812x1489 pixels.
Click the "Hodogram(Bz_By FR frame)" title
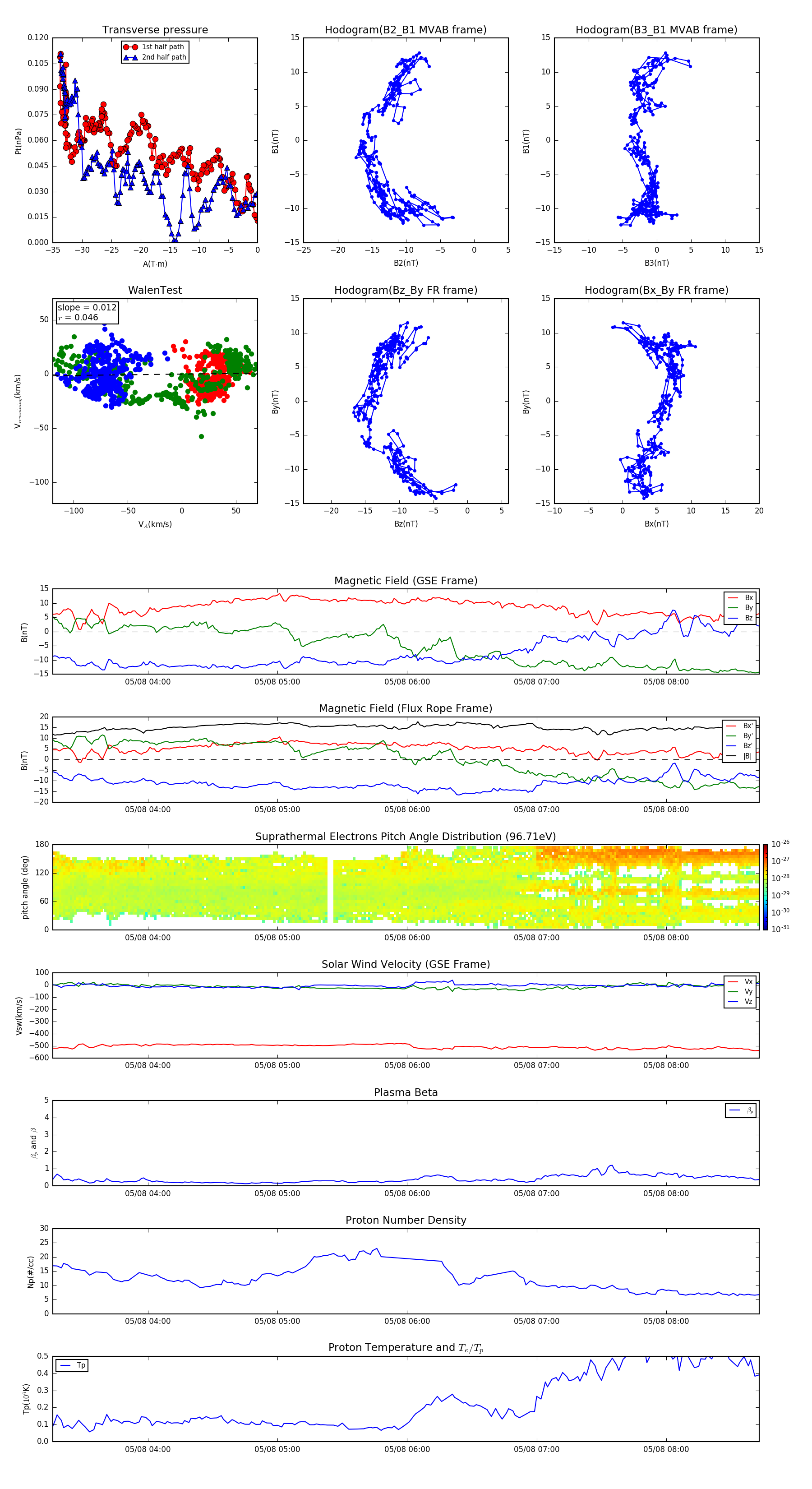click(x=406, y=290)
